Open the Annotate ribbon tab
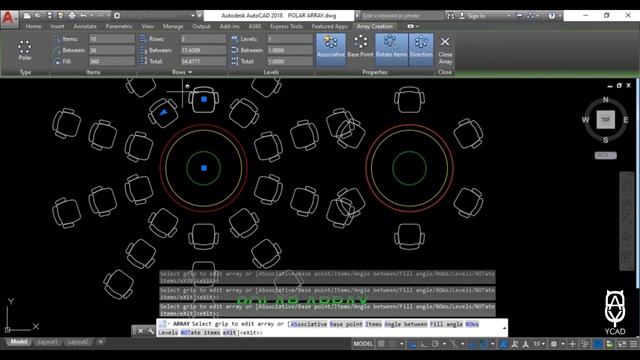 pos(85,26)
